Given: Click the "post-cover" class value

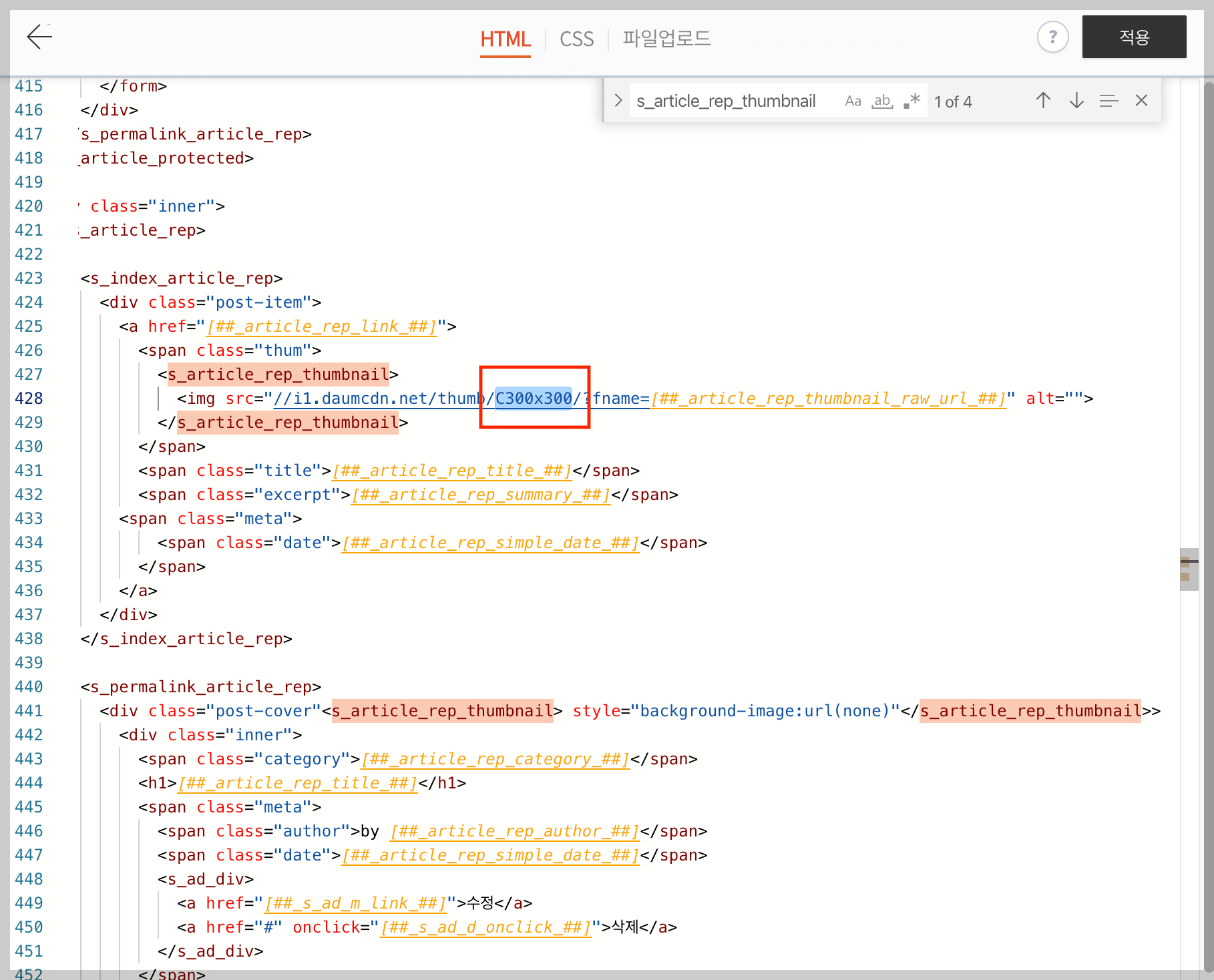Looking at the screenshot, I should coord(264,711).
